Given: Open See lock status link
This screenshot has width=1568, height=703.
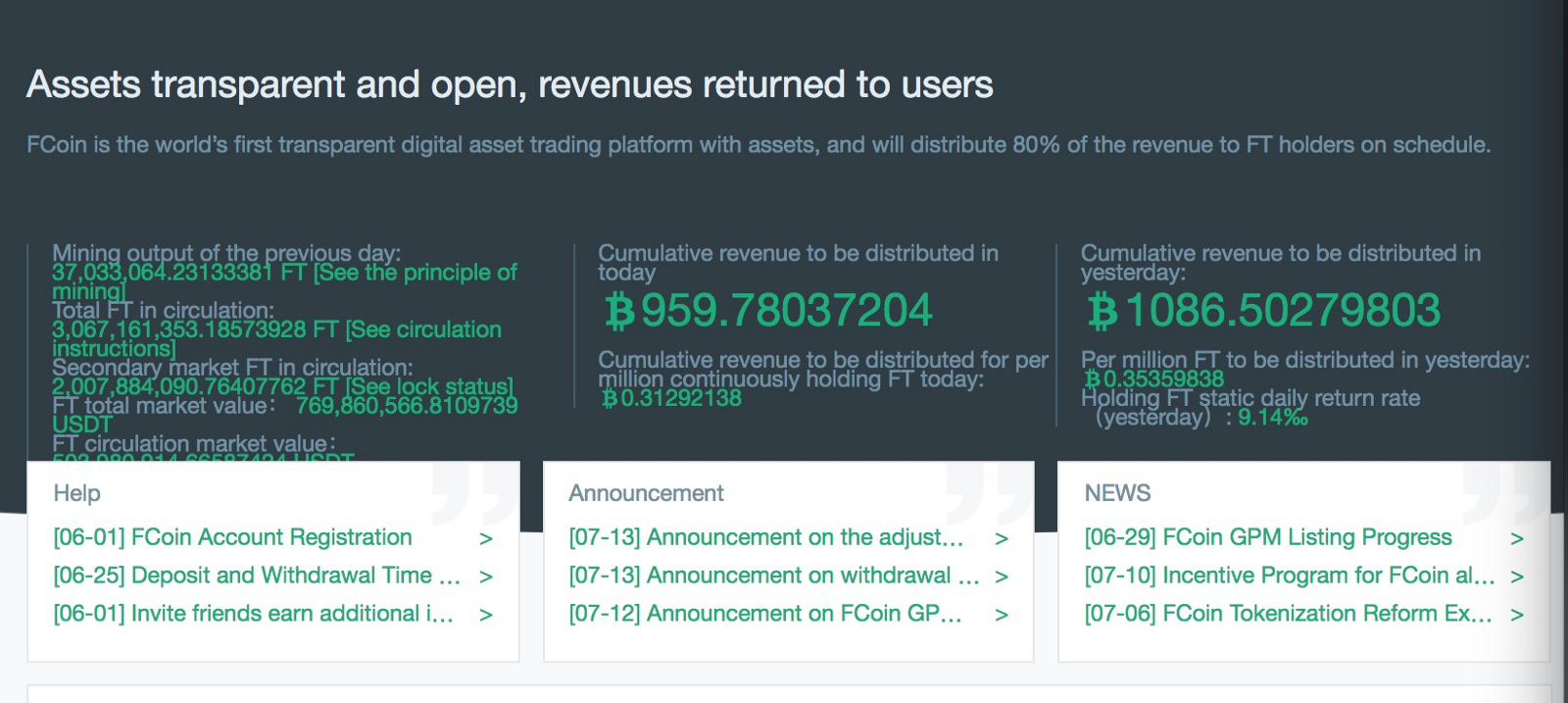Looking at the screenshot, I should click(x=428, y=386).
